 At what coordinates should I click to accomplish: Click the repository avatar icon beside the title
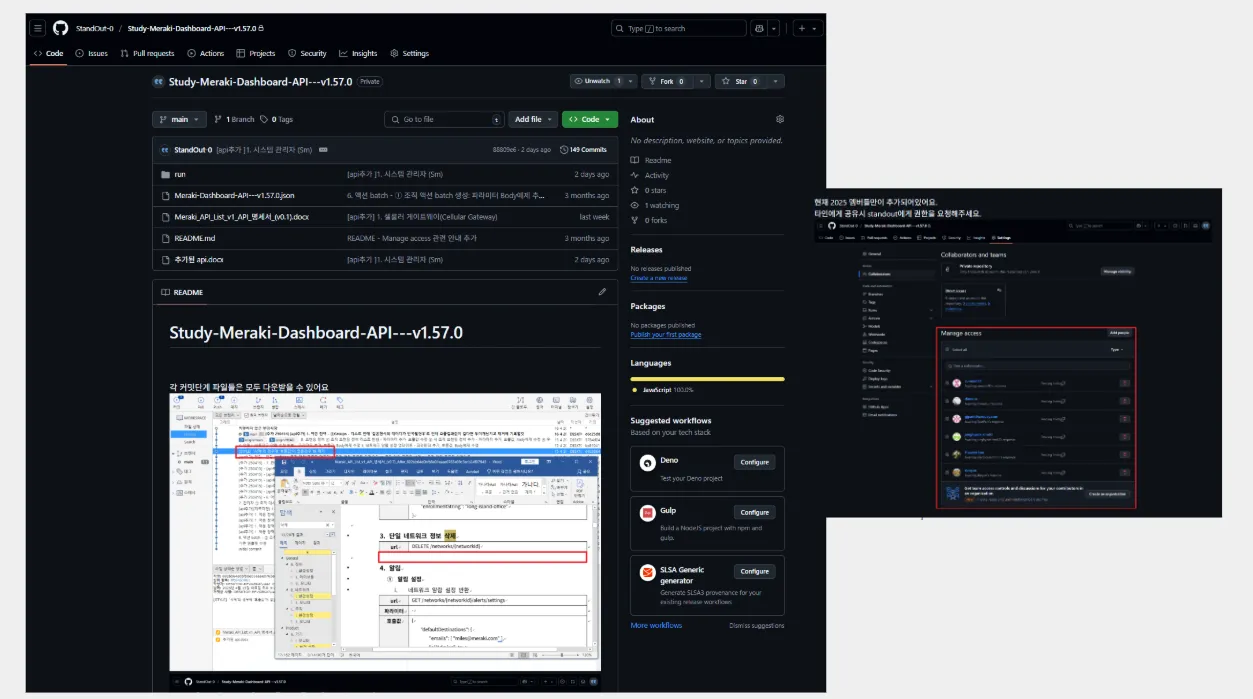point(158,81)
